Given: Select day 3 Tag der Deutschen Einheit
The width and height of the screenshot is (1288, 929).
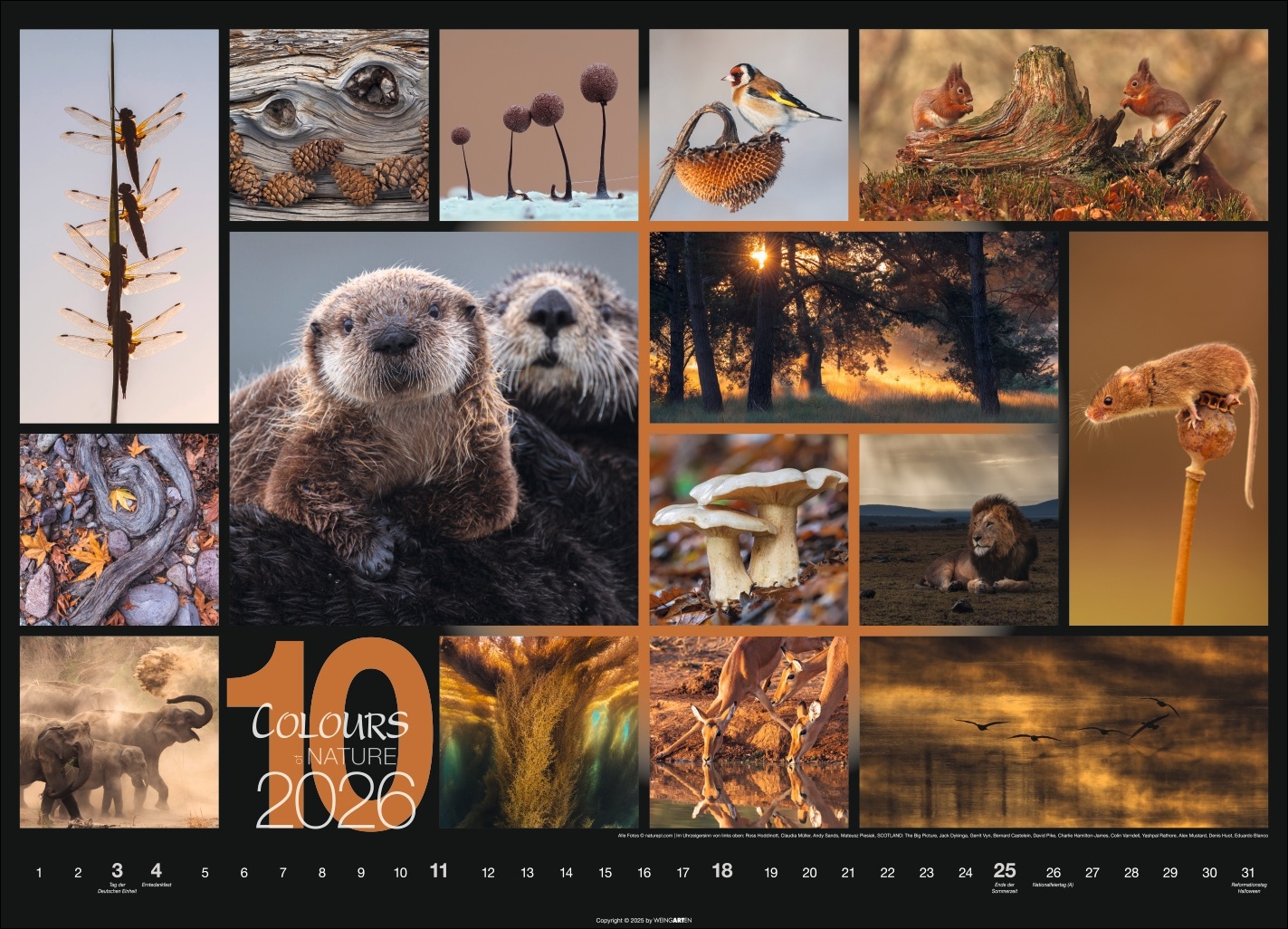Looking at the screenshot, I should 117,873.
